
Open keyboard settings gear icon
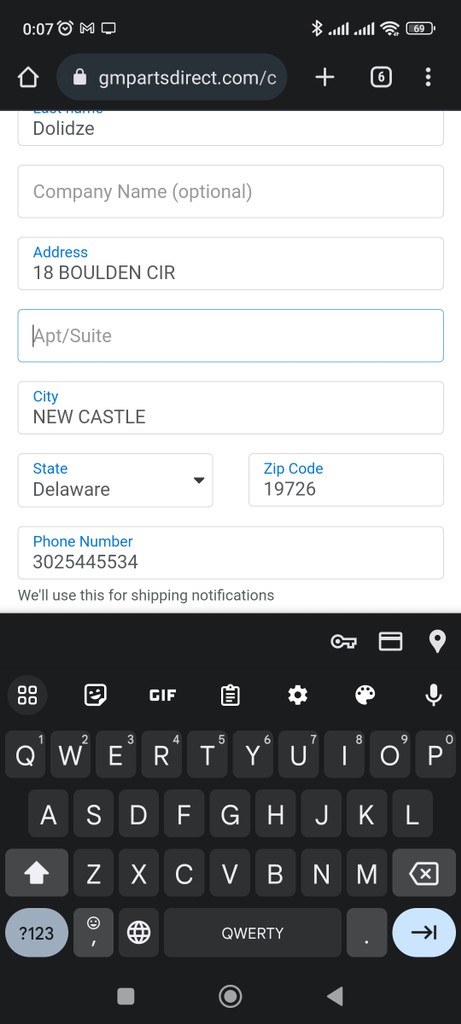point(298,695)
